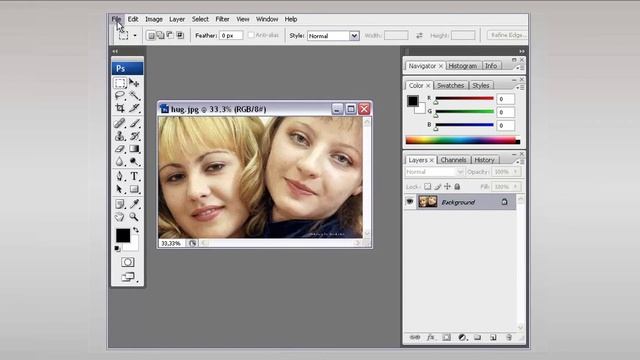This screenshot has height=360, width=640.
Task: Click Create new adjustment layer button
Action: click(462, 338)
